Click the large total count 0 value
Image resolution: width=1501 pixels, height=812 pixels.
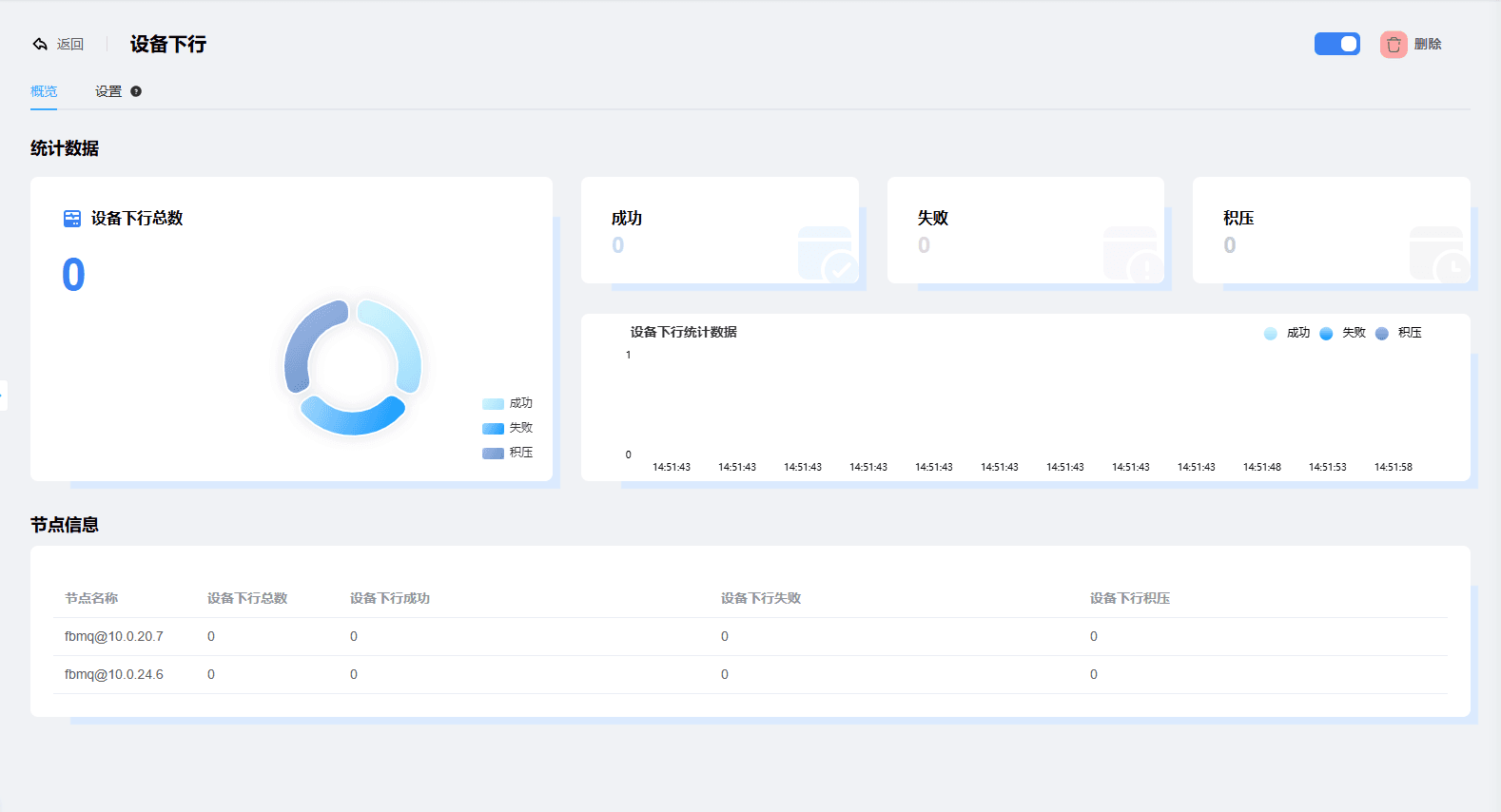73,275
